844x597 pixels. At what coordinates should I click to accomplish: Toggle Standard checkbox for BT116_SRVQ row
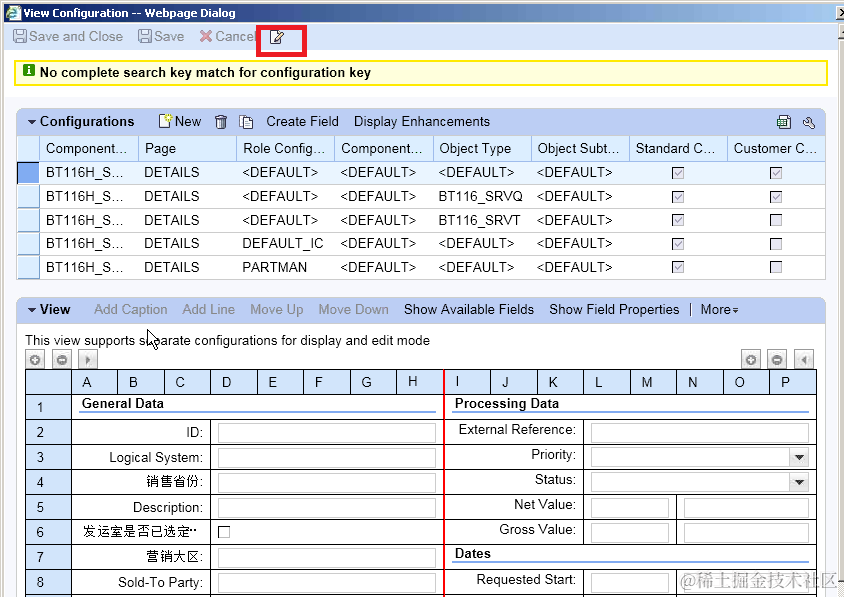678,197
